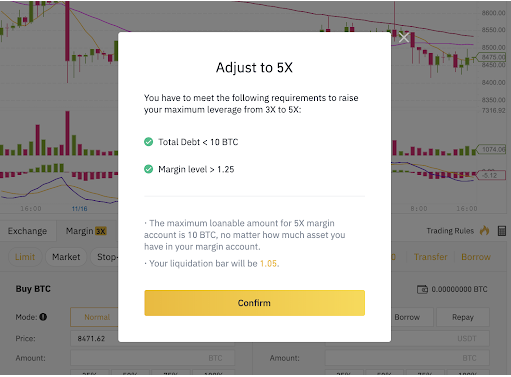
Task: Click the Margin level green checkmark icon
Action: pyautogui.click(x=148, y=169)
